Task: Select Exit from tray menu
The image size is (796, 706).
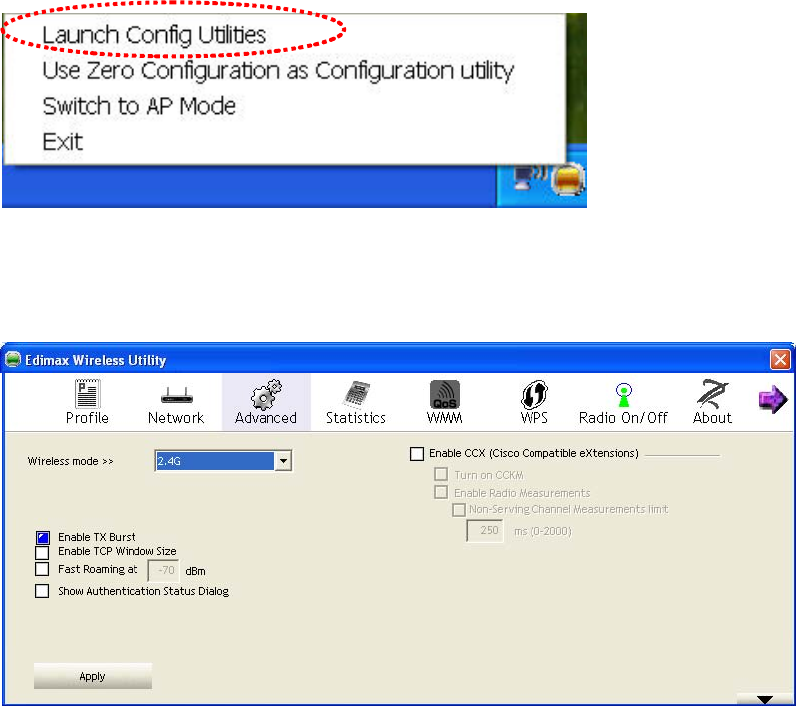Action: pos(62,142)
